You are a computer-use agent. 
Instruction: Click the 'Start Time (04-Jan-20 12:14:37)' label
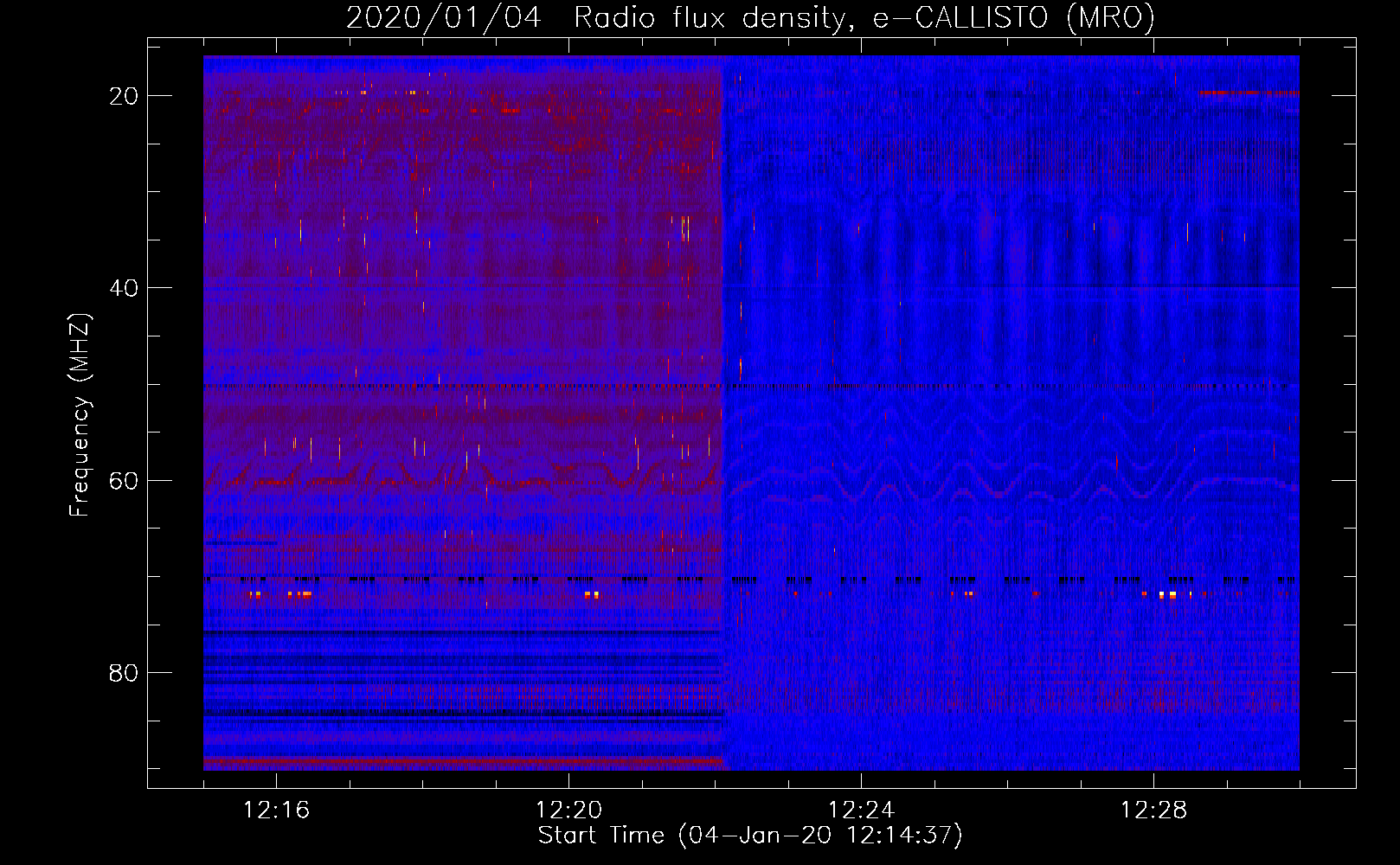click(750, 836)
